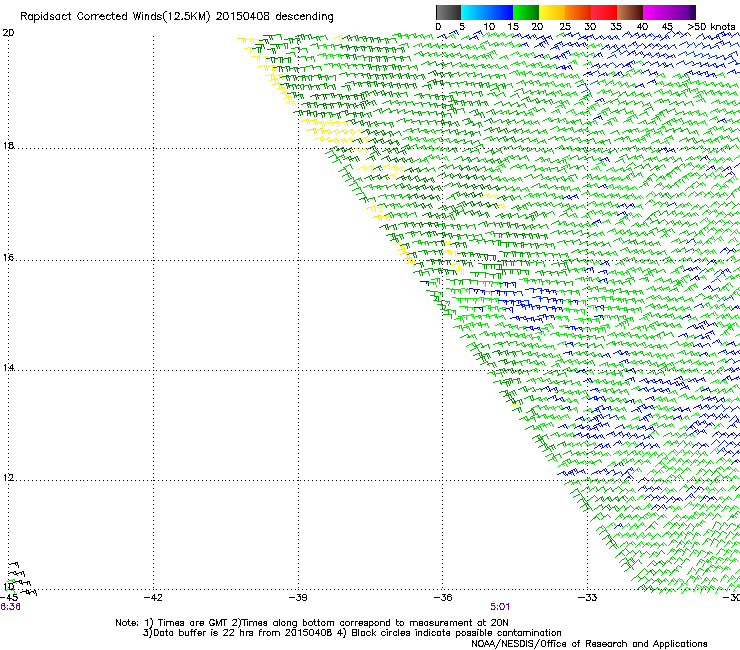740x650 pixels.
Task: Click latitude label '14' on left axis
Action: tap(8, 368)
